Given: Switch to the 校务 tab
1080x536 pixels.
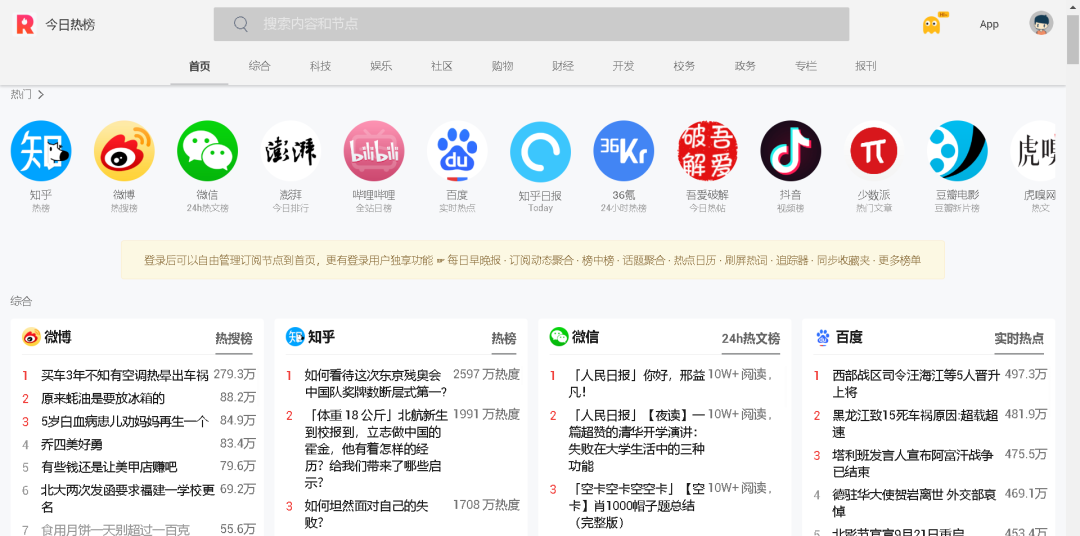Looking at the screenshot, I should point(684,66).
